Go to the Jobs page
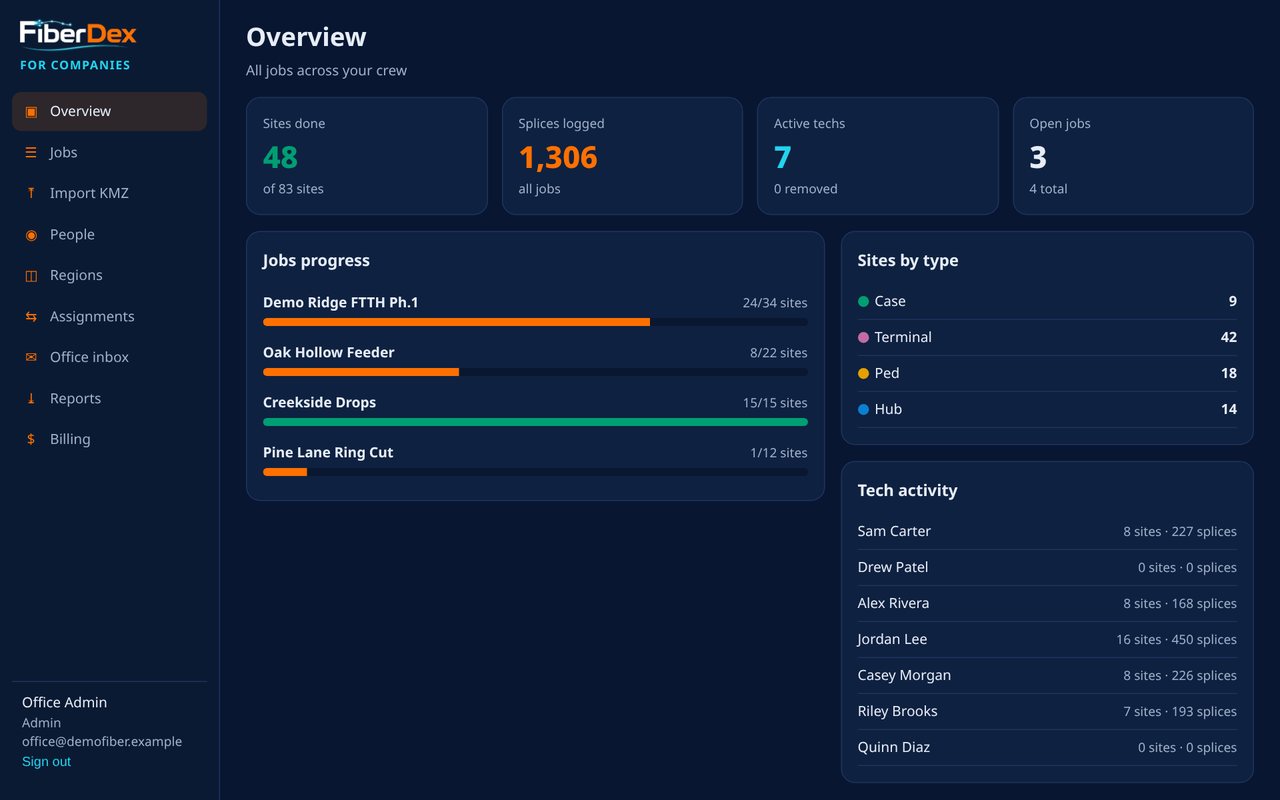Viewport: 1280px width, 800px height. [109, 152]
